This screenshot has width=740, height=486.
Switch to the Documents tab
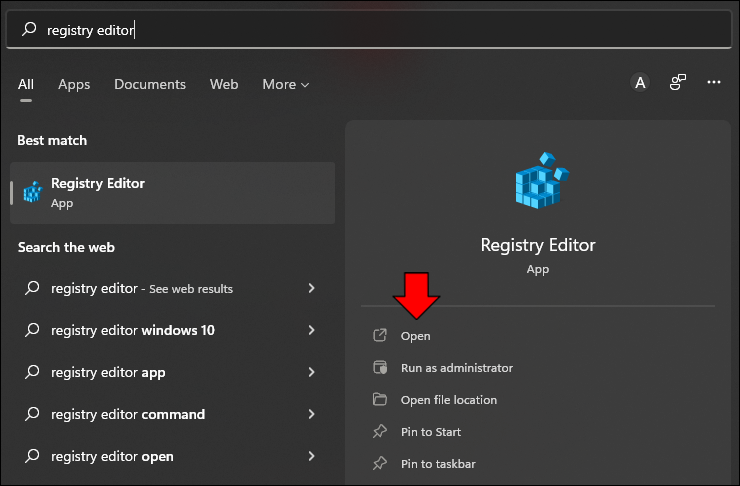150,85
